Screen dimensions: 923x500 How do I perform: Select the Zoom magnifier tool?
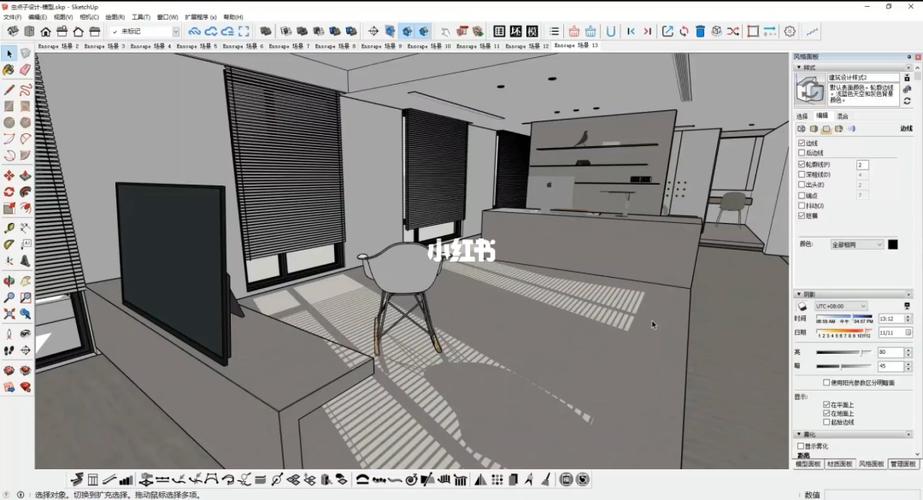pos(9,298)
